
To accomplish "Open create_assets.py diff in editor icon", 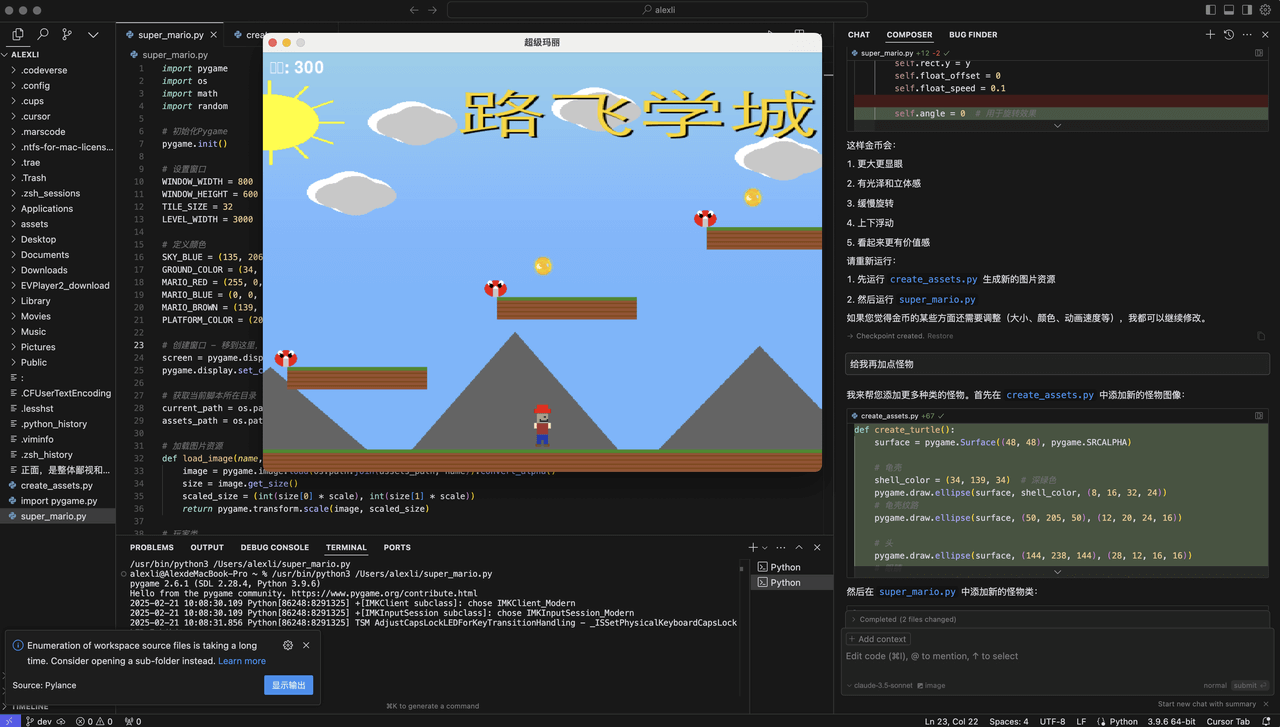I will [x=1259, y=415].
